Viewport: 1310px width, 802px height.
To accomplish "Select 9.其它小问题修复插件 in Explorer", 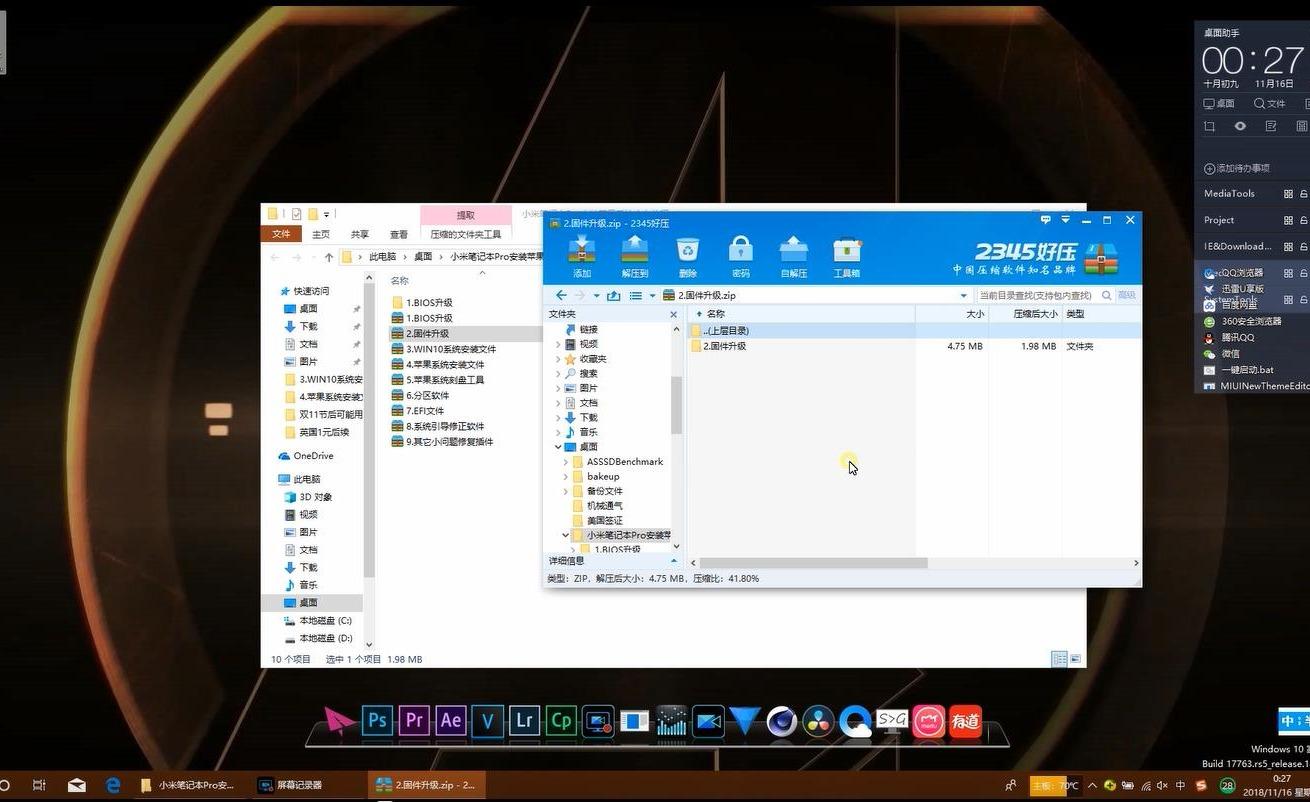I will [441, 442].
